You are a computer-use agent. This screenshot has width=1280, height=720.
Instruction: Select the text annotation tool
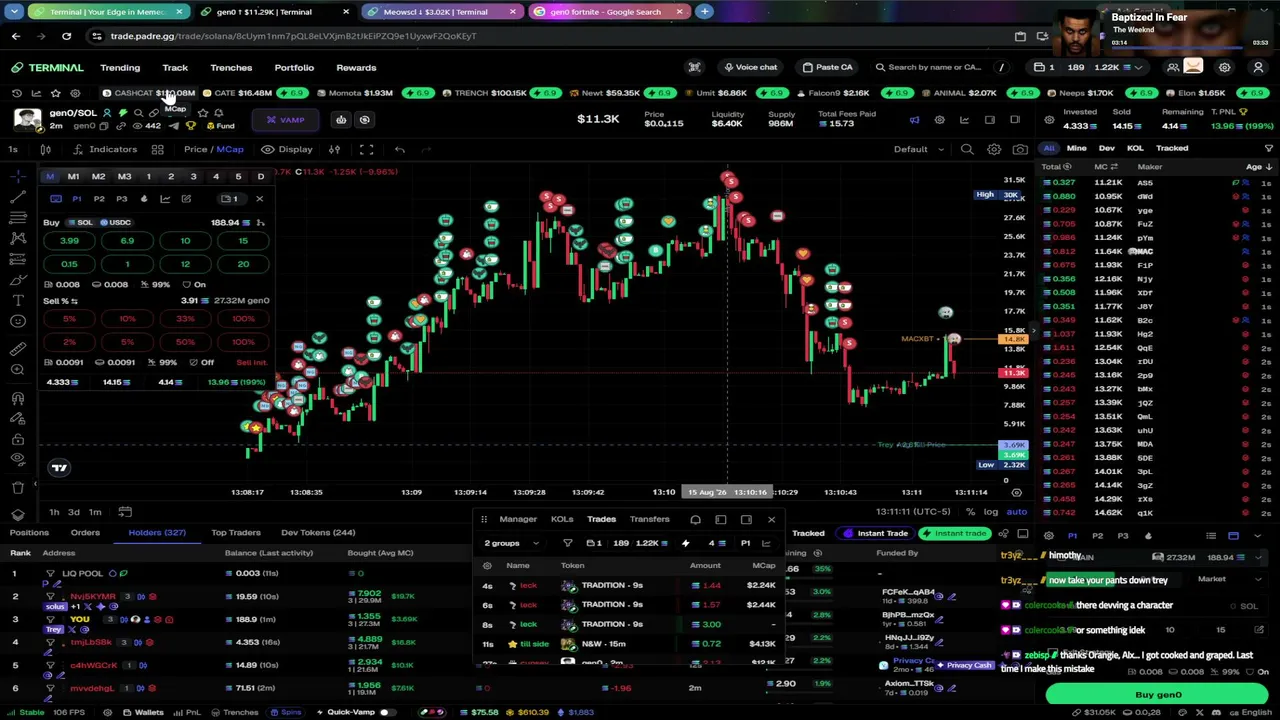(x=18, y=300)
